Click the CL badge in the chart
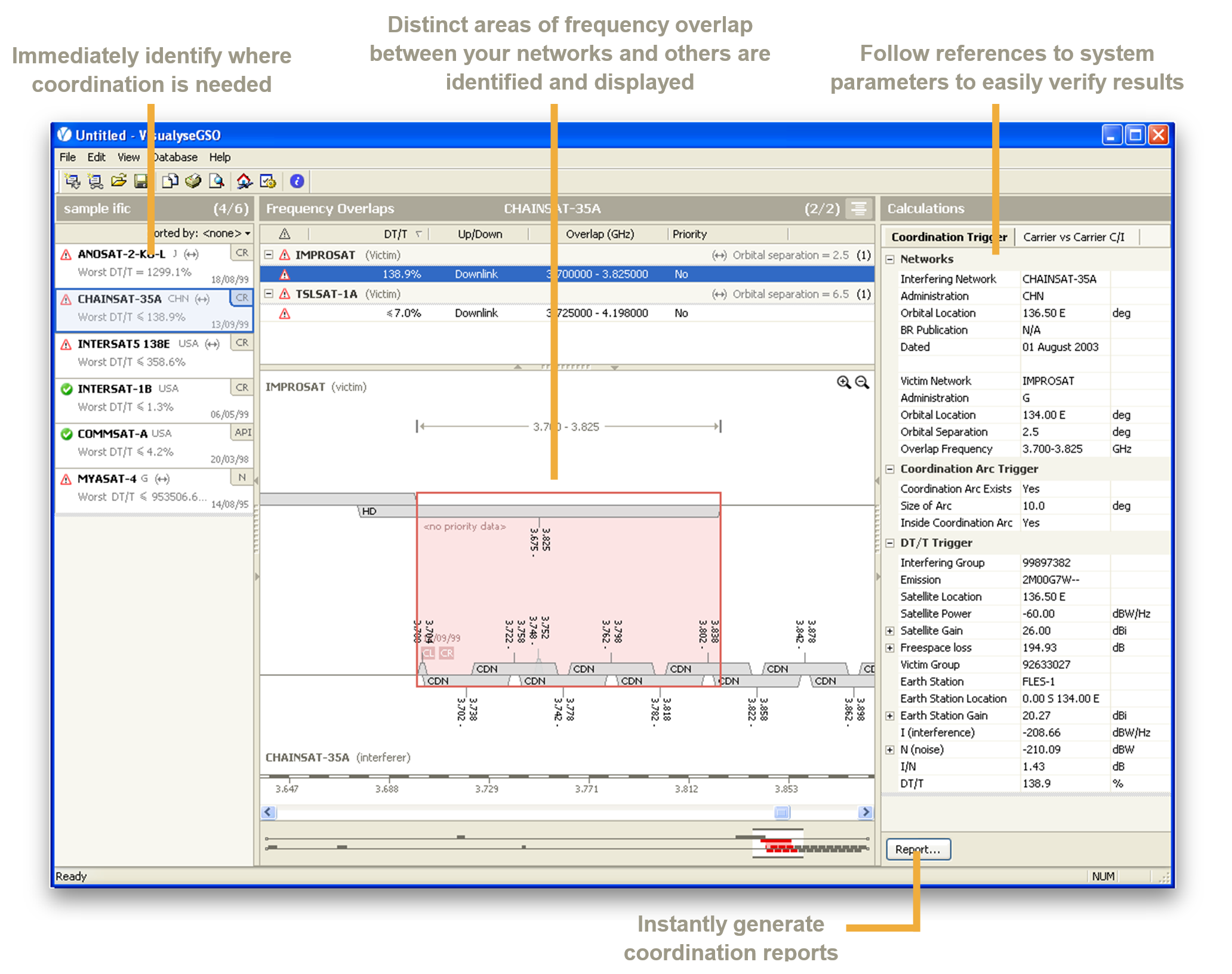This screenshot has height=974, width=1232. coord(428,653)
